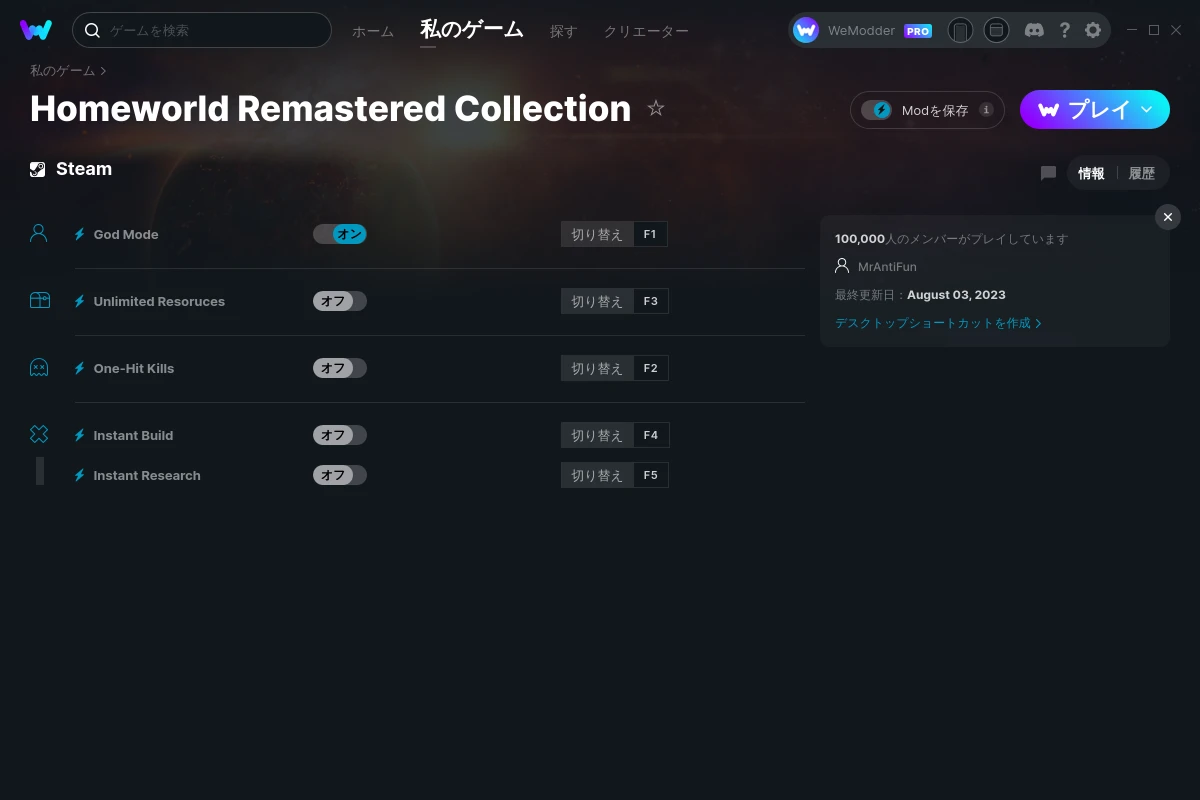Image resolution: width=1200 pixels, height=800 pixels.
Task: Enable the Unlimited Resoruces toggle
Action: coord(340,301)
